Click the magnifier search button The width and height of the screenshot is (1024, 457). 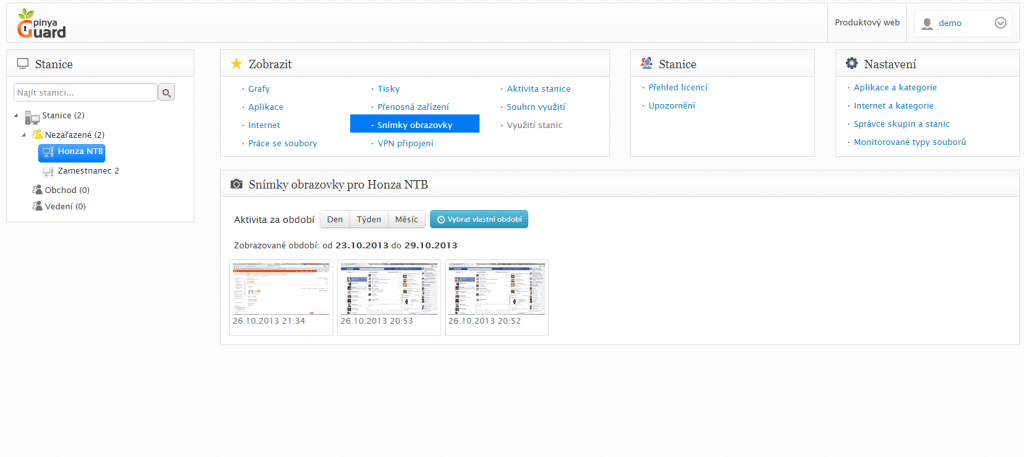click(x=167, y=93)
